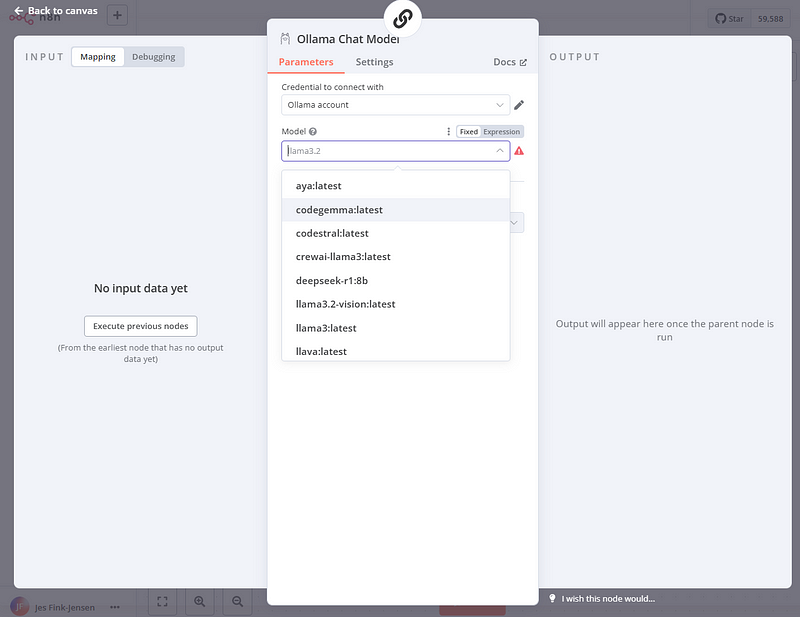The width and height of the screenshot is (800, 617).
Task: Click the link chain icon at the top of the node panel
Action: pos(403,19)
